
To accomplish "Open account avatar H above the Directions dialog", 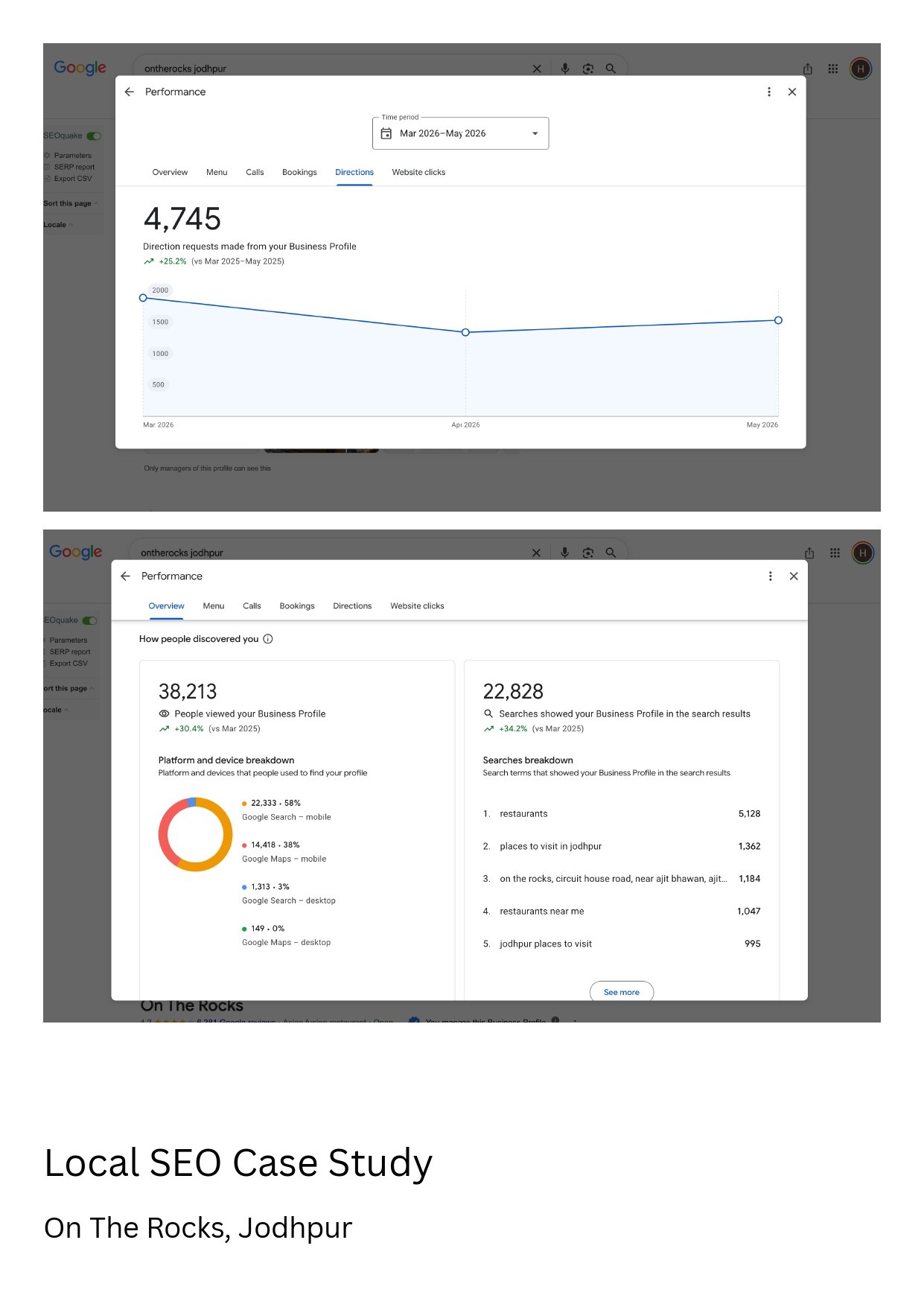I will tap(861, 69).
